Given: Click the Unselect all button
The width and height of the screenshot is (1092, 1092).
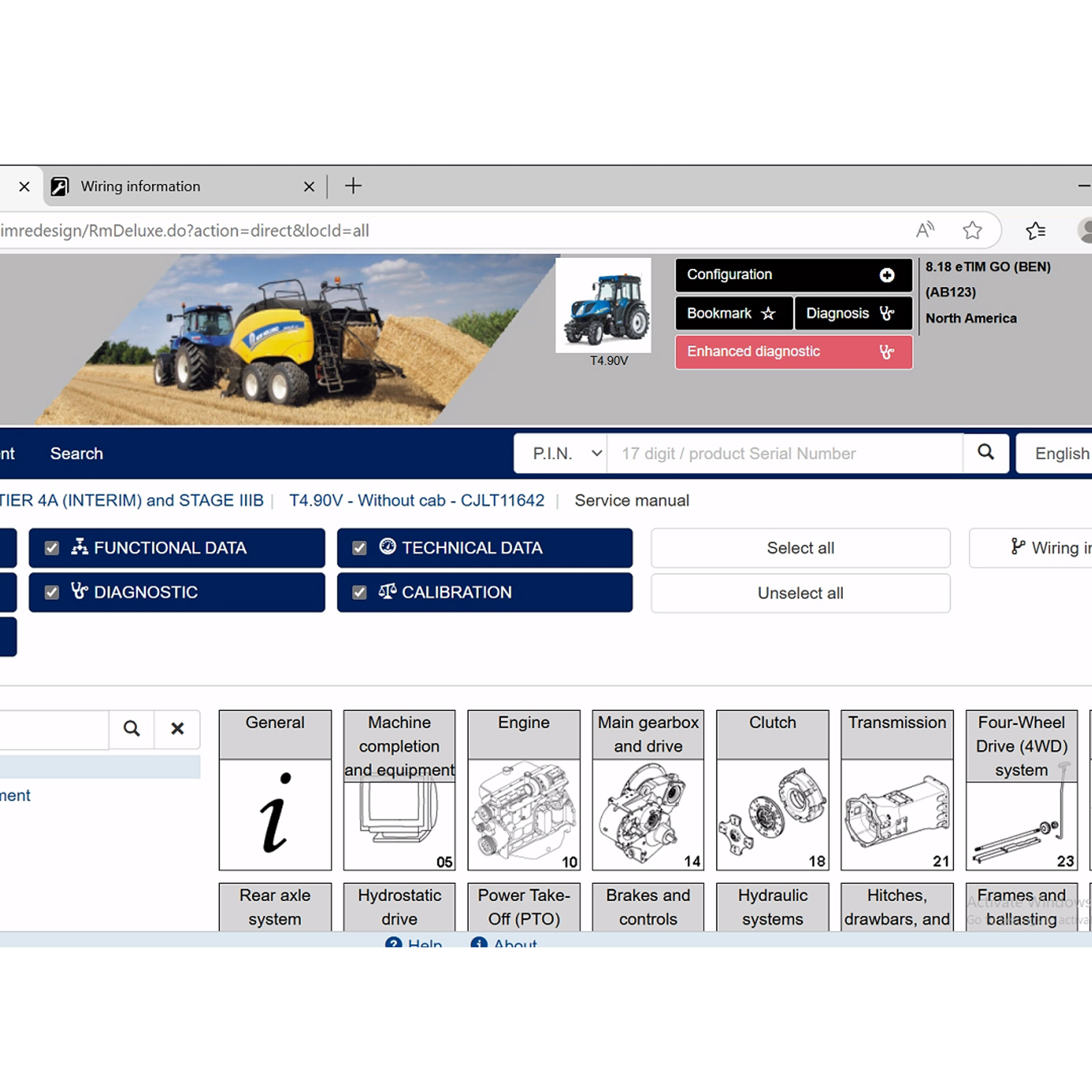Looking at the screenshot, I should [800, 593].
